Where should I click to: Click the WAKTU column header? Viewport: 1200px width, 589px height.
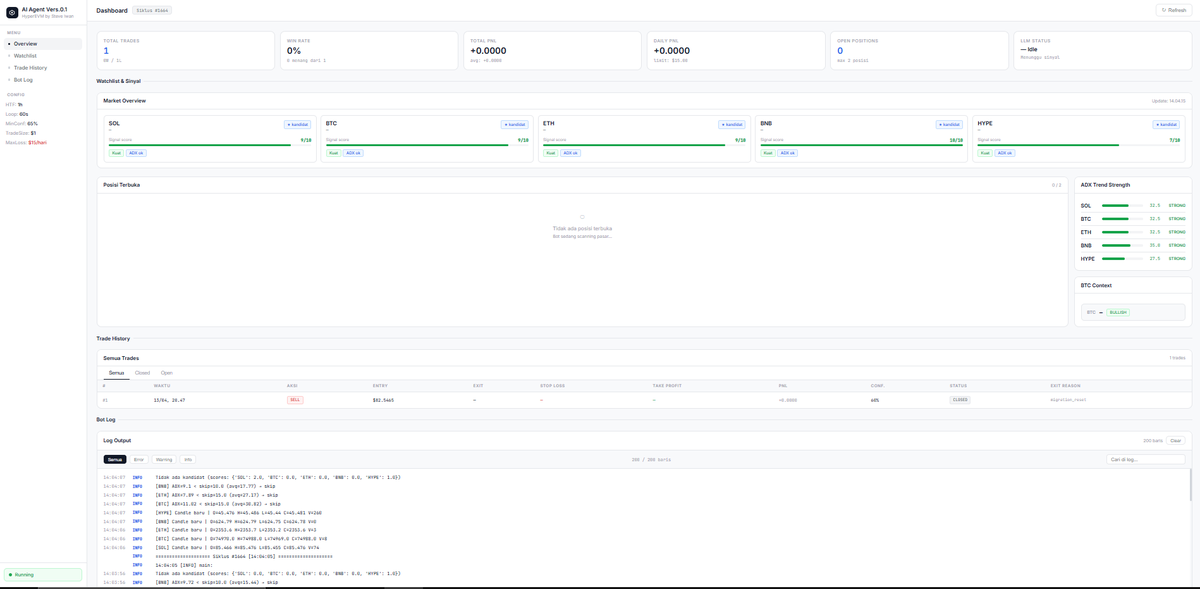tap(162, 385)
